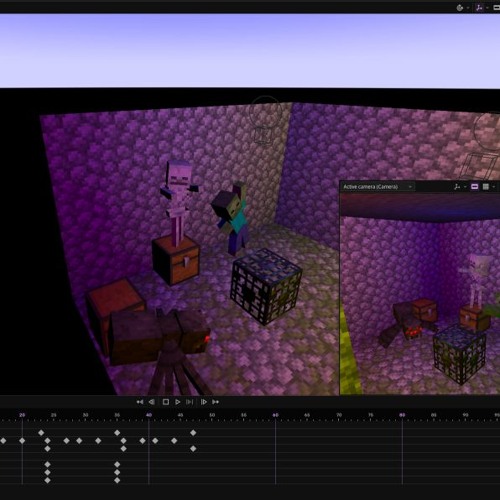Click frame 70 label on timeline ruler
This screenshot has width=500, height=500.
(x=339, y=415)
